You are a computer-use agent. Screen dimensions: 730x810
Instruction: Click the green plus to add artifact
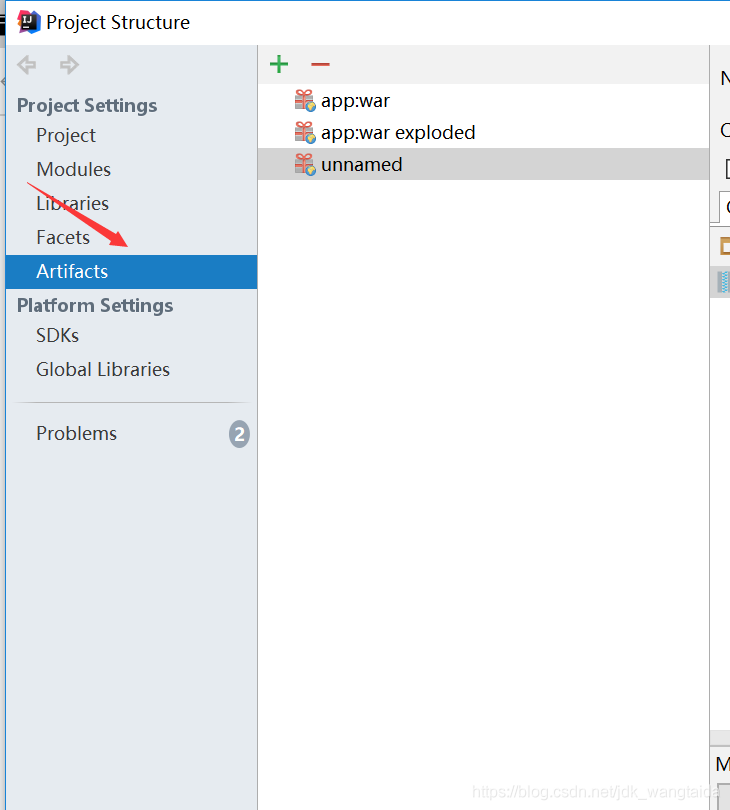(279, 65)
